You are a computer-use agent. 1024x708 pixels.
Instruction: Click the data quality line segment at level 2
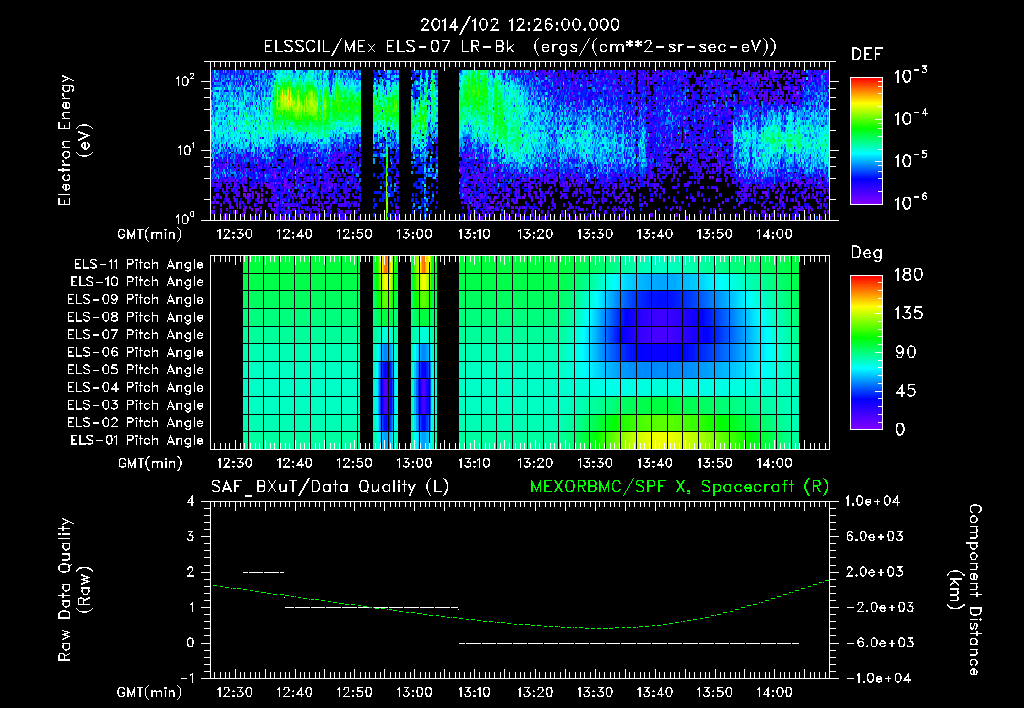(x=264, y=572)
